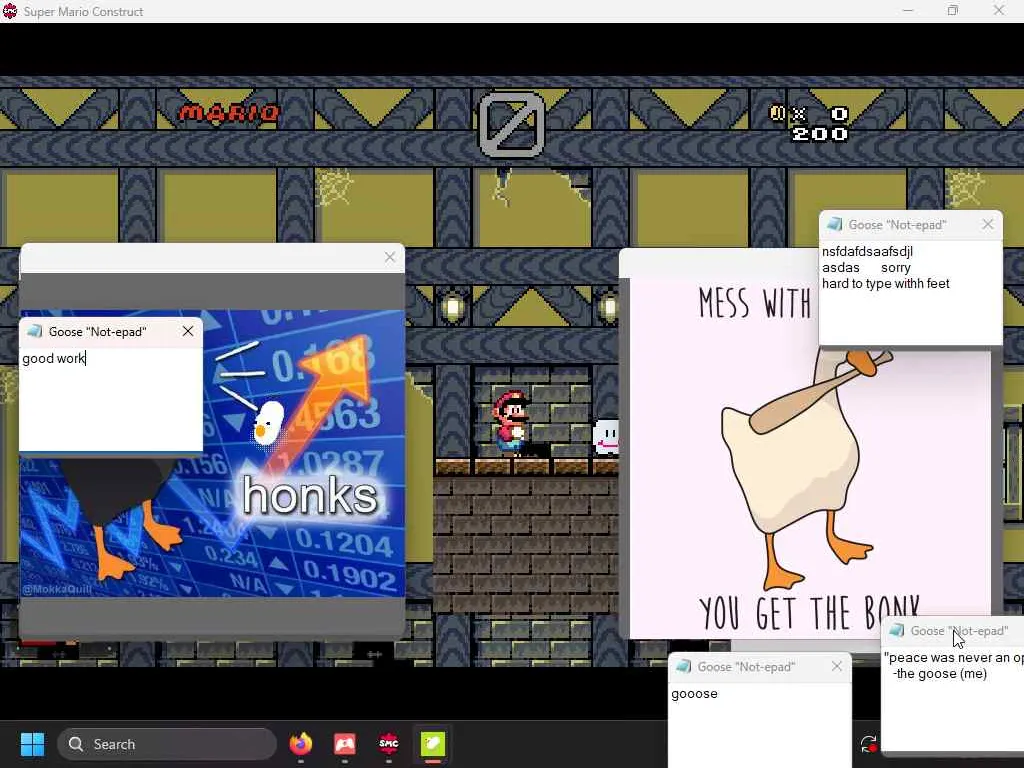This screenshot has width=1024, height=768.
Task: Click the taskbar Search box
Action: [x=167, y=744]
